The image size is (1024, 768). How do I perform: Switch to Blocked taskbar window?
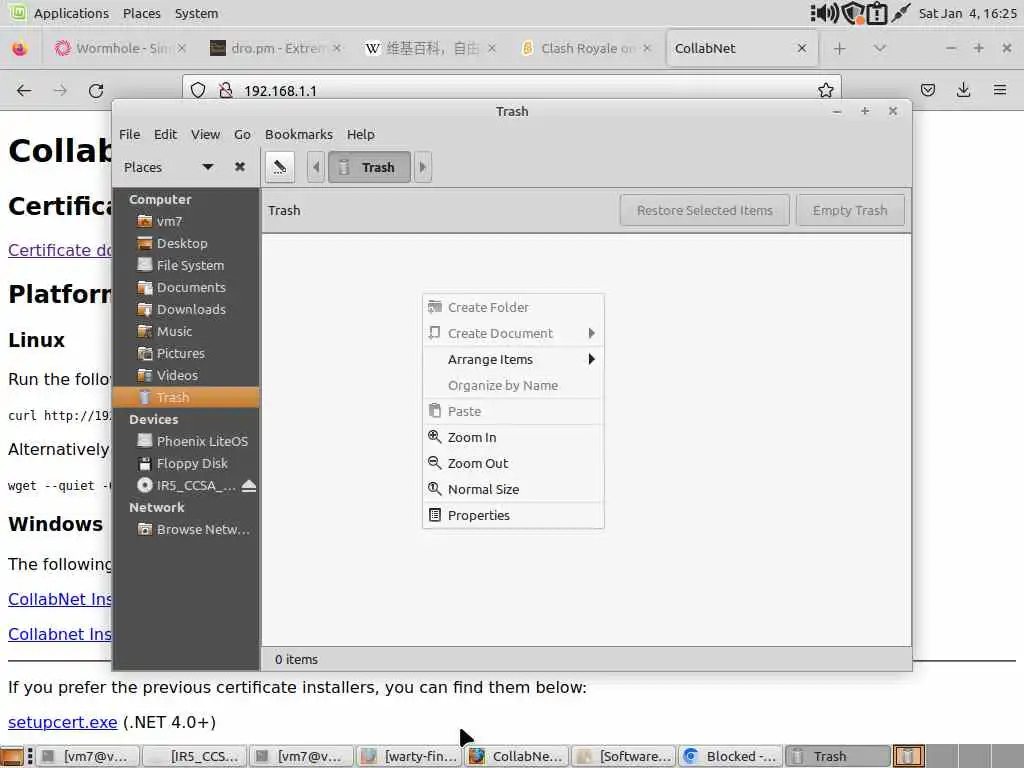pos(730,756)
